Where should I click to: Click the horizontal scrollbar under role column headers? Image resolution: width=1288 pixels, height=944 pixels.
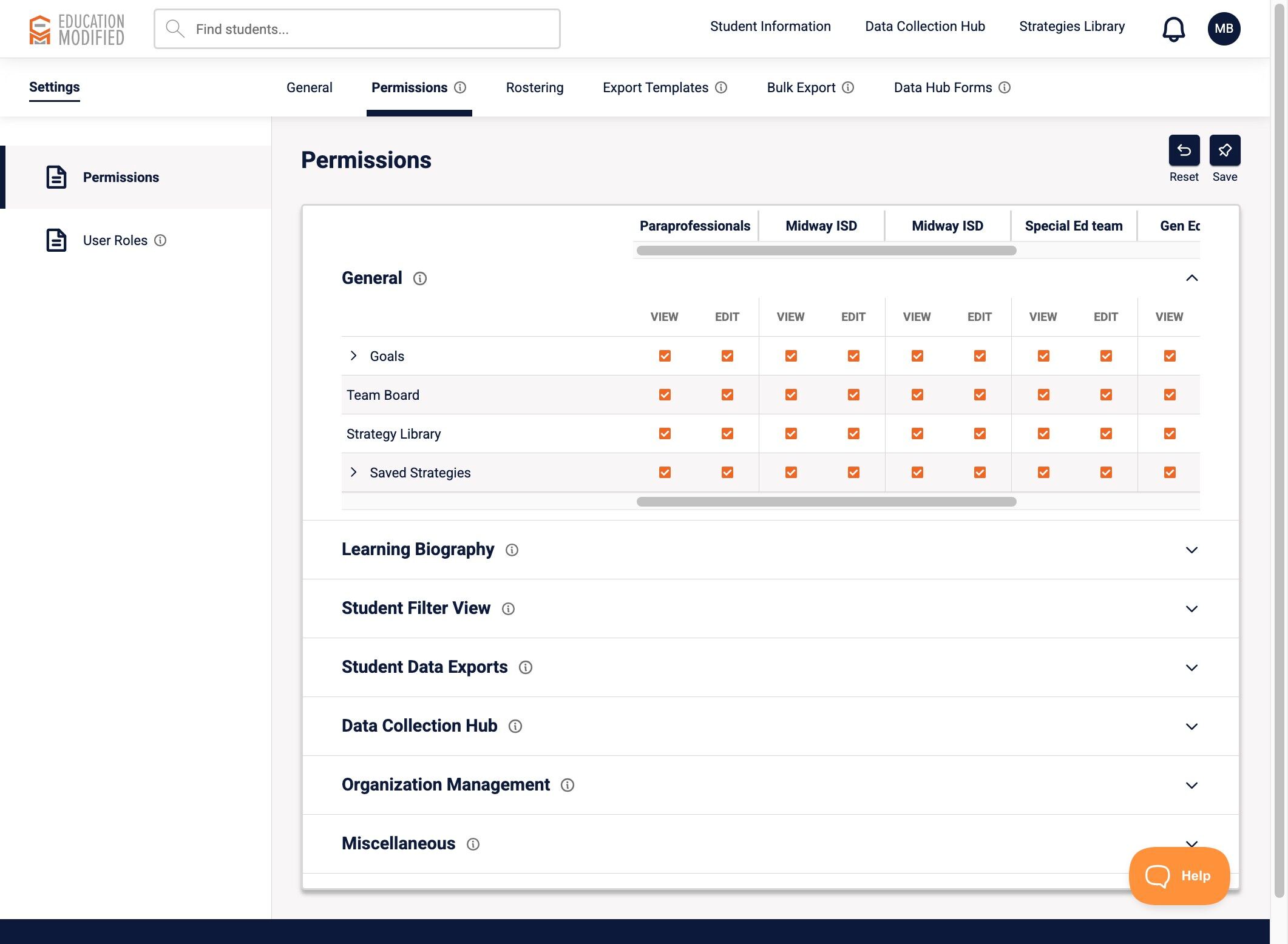pyautogui.click(x=825, y=251)
